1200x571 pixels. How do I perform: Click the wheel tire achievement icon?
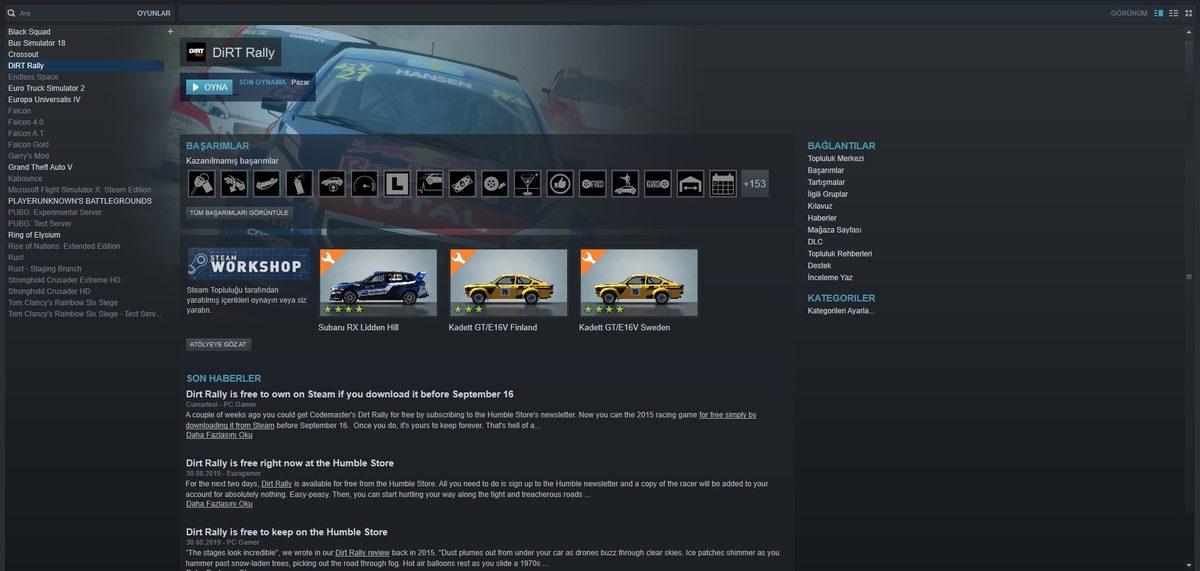pos(494,183)
